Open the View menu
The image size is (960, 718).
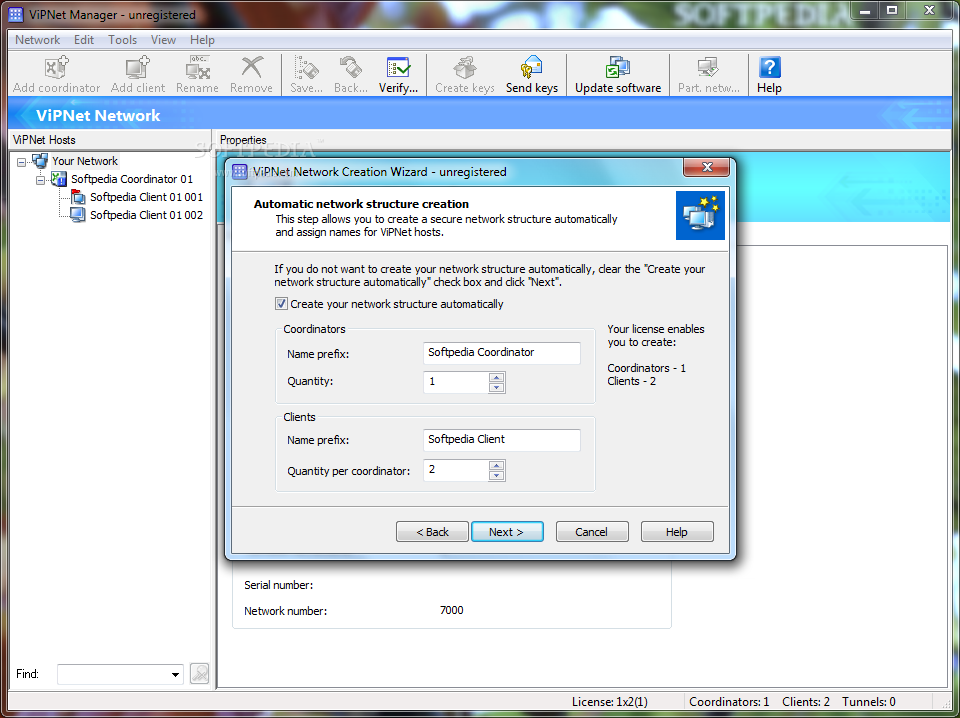[x=163, y=40]
